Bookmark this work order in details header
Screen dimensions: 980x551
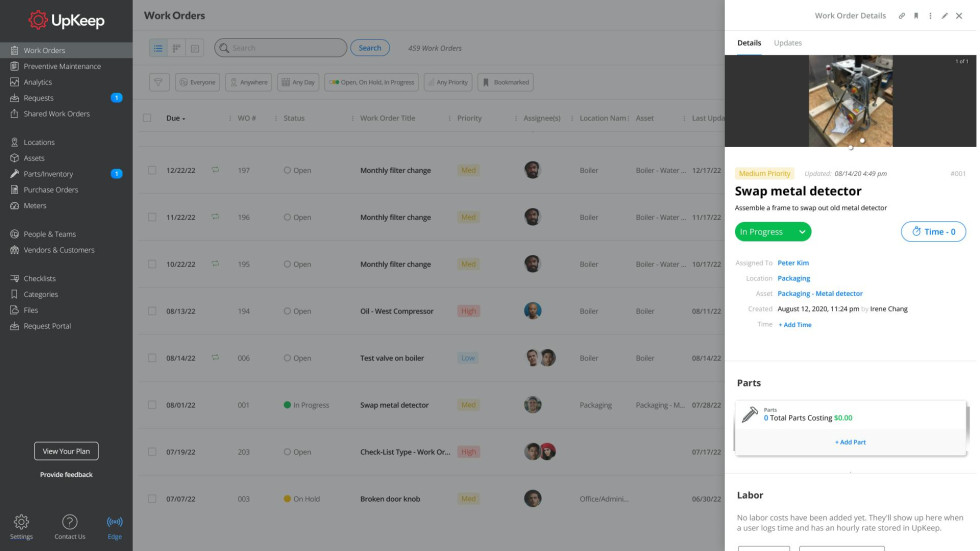click(917, 16)
